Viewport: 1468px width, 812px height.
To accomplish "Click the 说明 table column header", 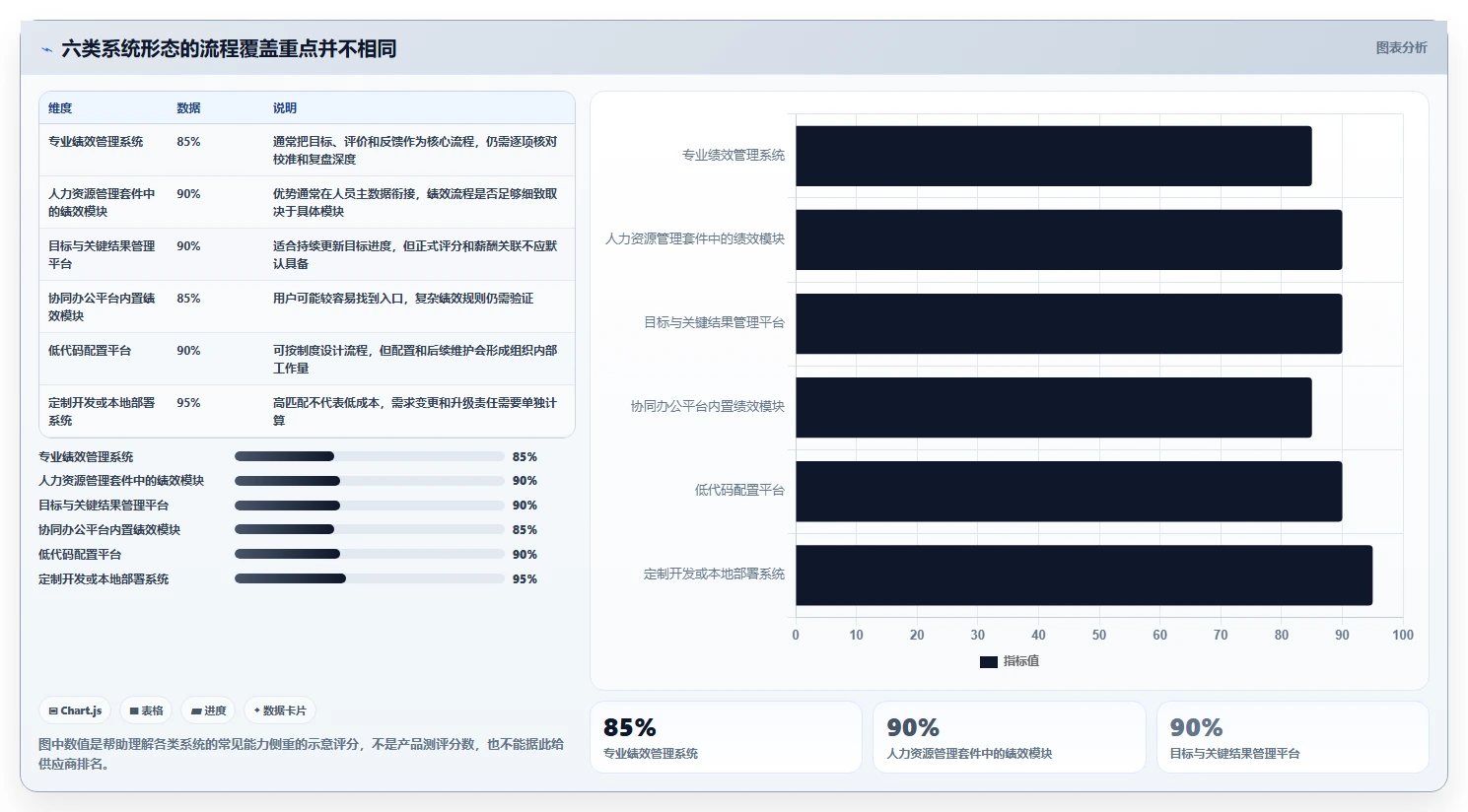I will [x=285, y=108].
